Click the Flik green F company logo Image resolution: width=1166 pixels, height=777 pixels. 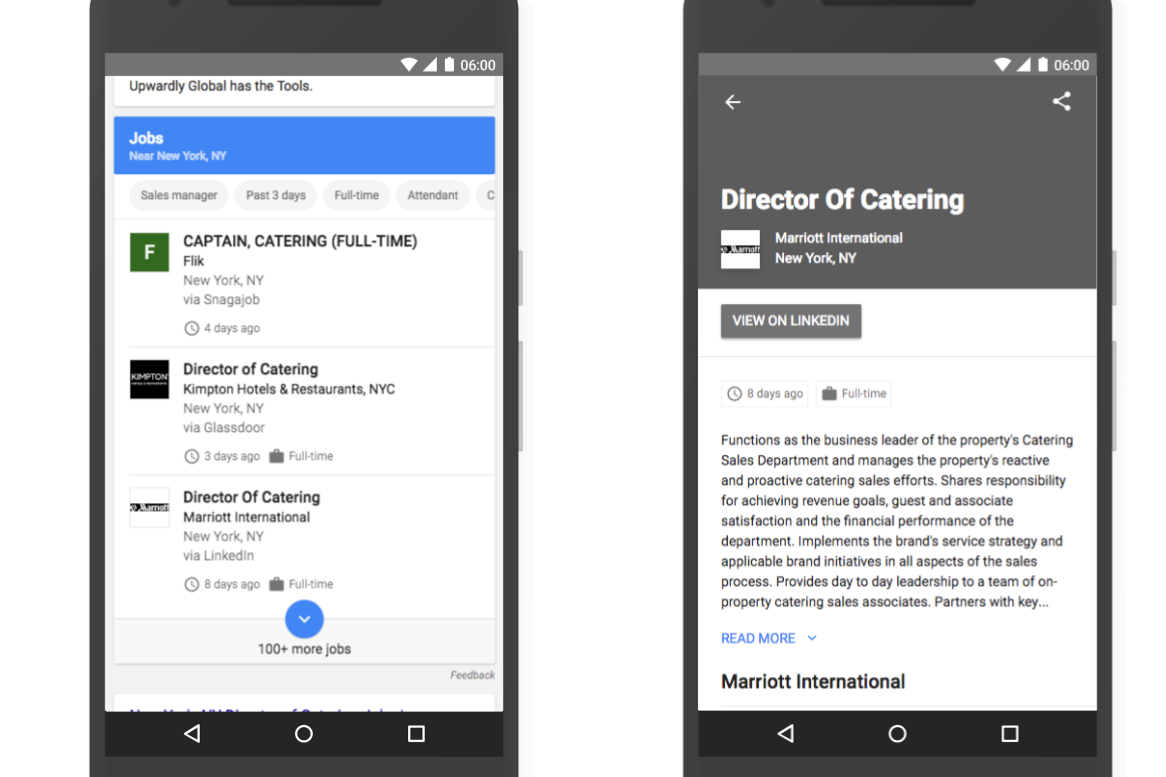coord(149,252)
